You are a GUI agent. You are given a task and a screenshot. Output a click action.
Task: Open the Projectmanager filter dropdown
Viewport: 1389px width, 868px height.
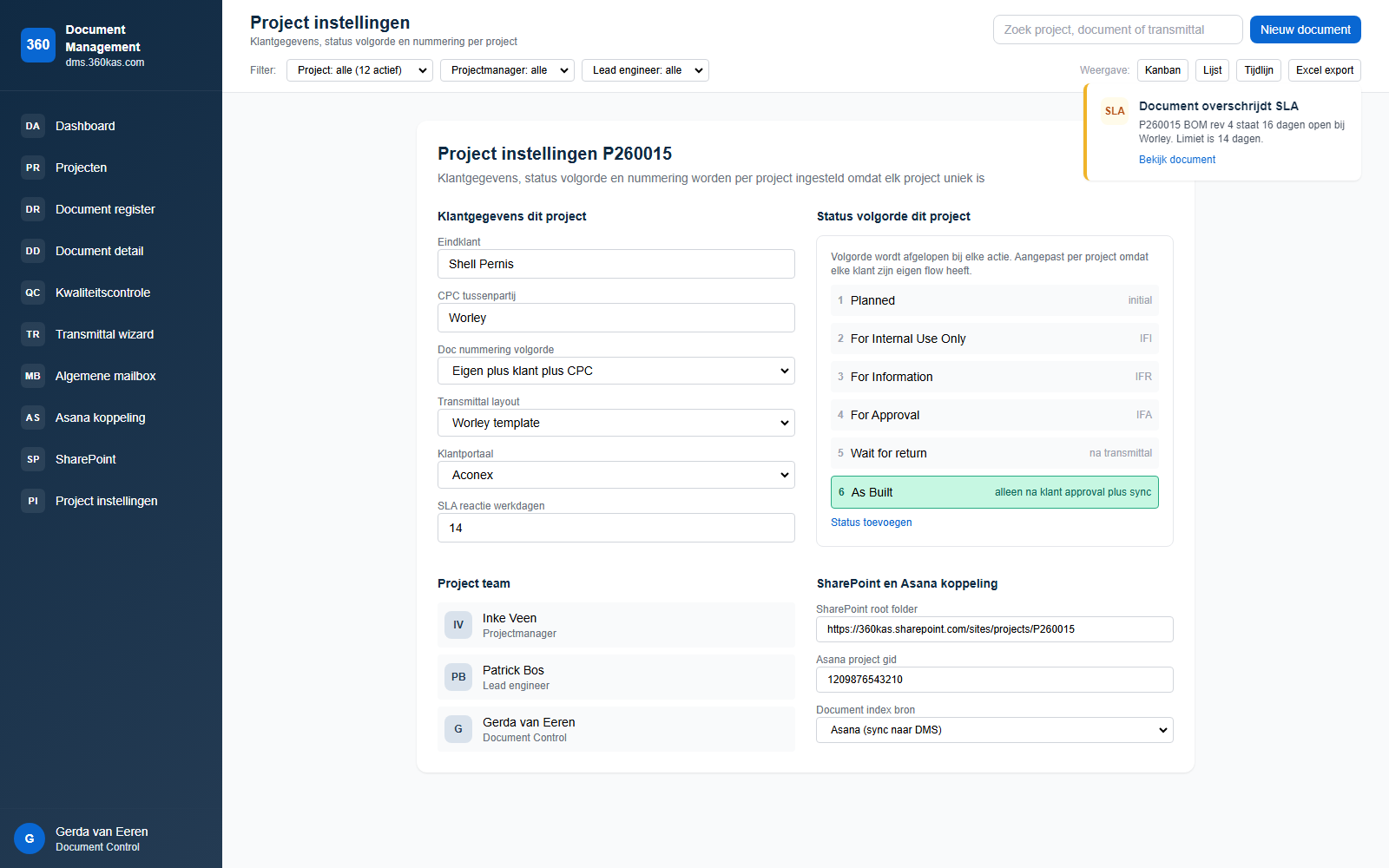[x=507, y=70]
